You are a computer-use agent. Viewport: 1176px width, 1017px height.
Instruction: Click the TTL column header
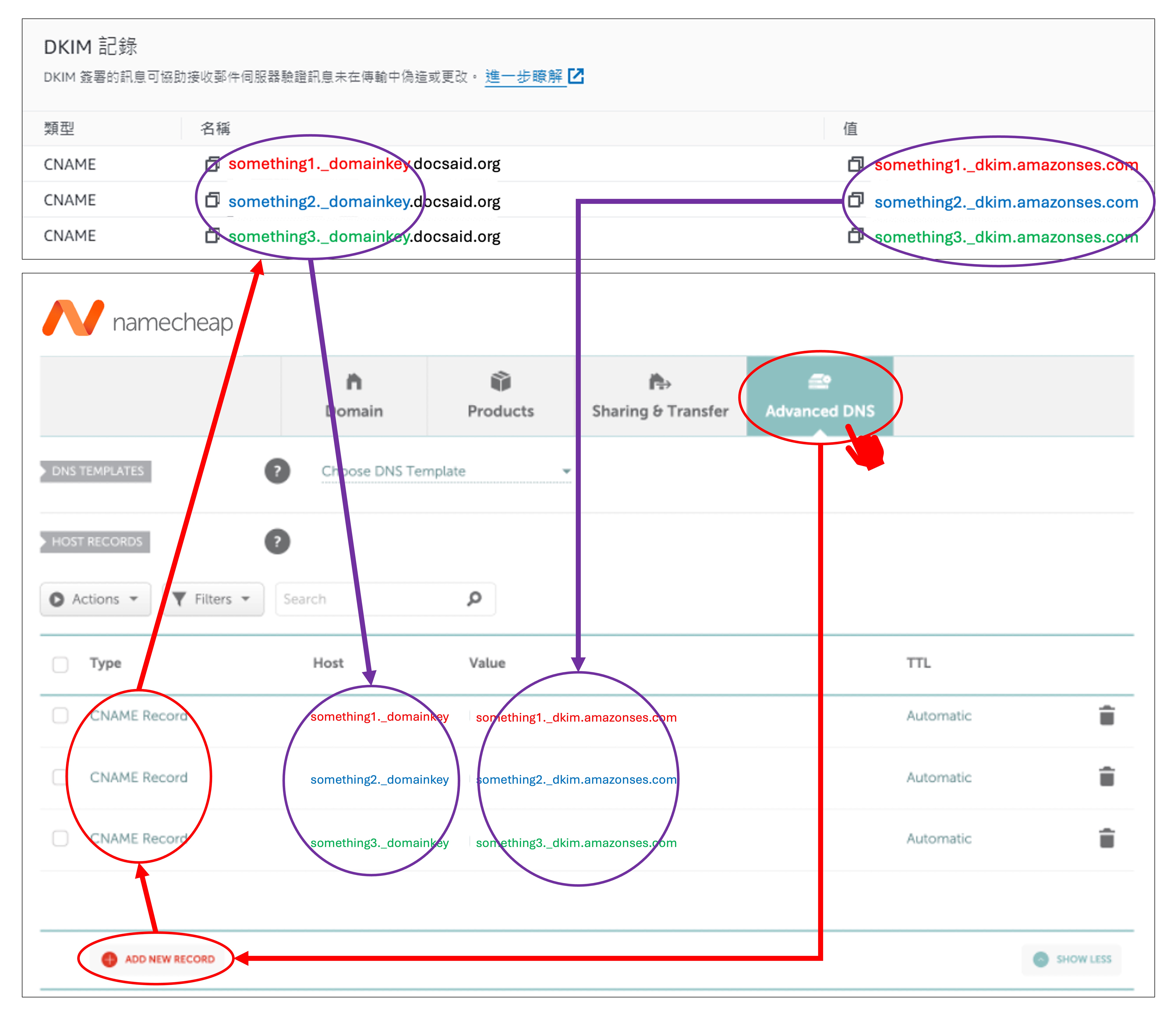tap(918, 663)
